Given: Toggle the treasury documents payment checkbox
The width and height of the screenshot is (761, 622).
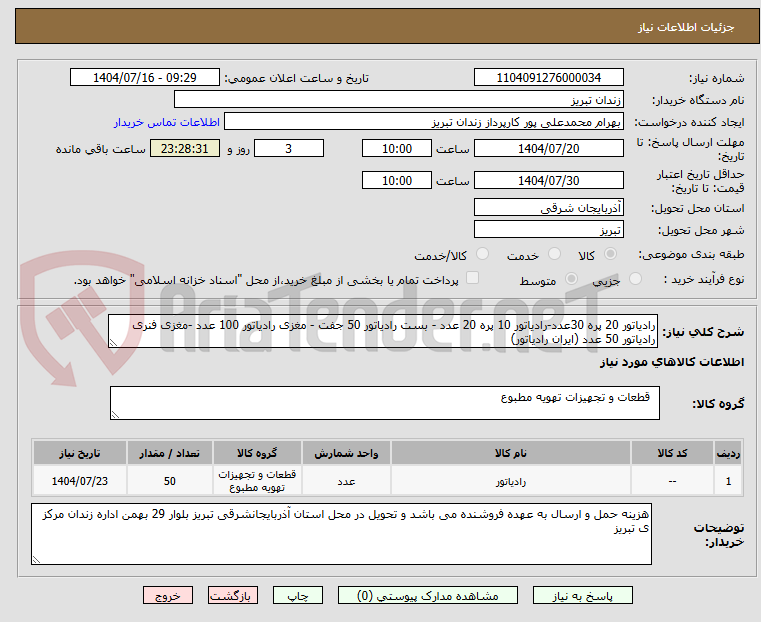Looking at the screenshot, I should pos(473,279).
